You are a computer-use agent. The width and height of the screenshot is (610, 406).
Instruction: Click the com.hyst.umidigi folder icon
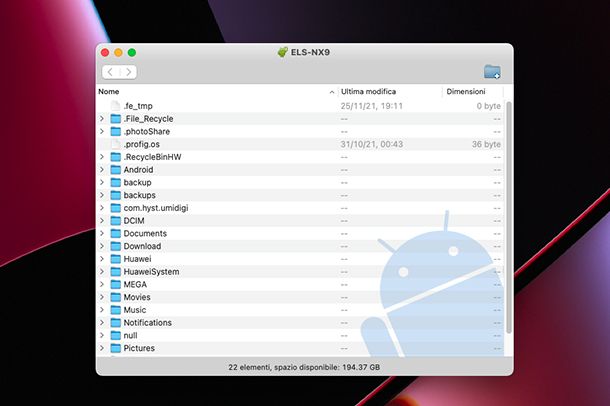tap(116, 208)
